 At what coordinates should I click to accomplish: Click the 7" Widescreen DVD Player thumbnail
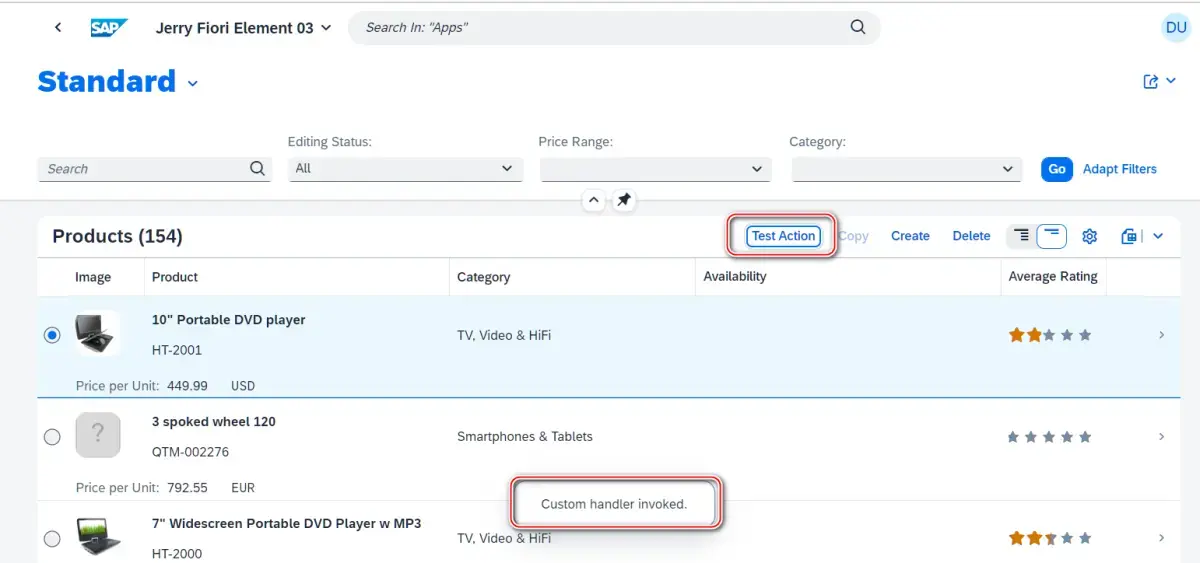[x=98, y=537]
